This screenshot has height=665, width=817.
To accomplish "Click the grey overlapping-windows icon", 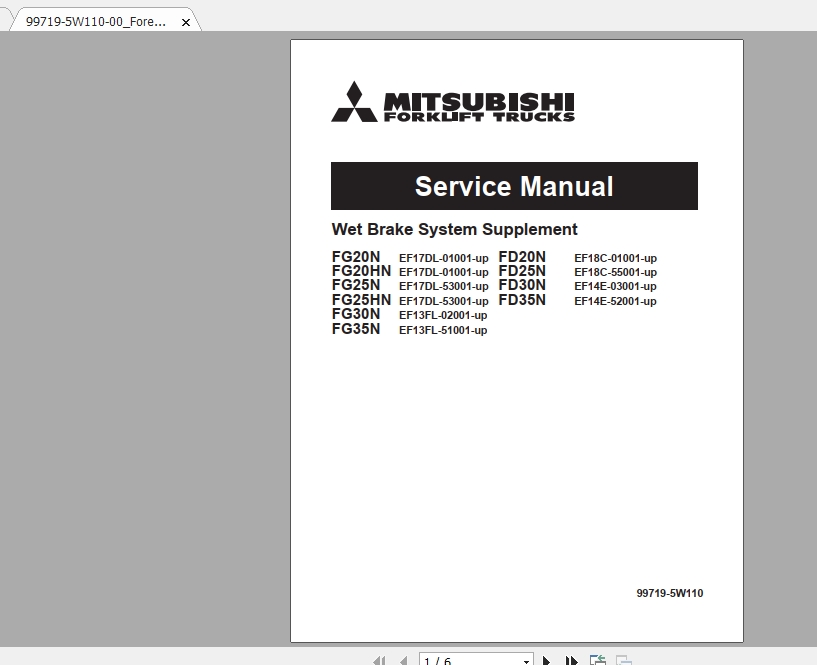I will pos(622,660).
